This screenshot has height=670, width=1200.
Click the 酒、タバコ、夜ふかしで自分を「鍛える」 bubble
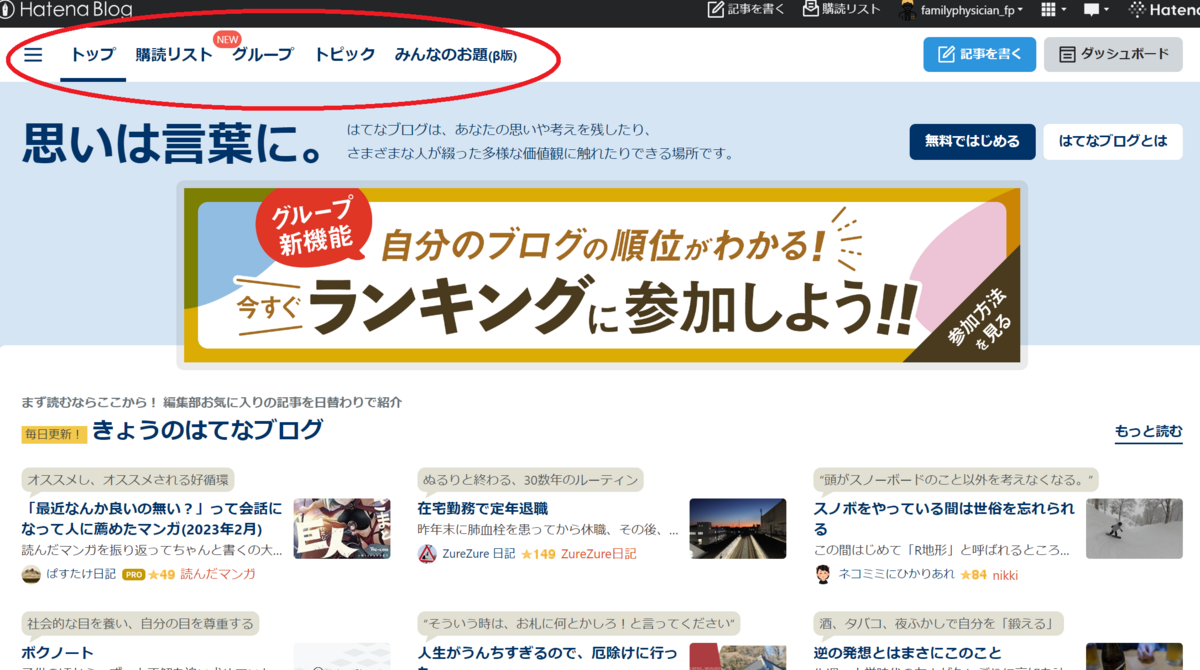(x=936, y=624)
